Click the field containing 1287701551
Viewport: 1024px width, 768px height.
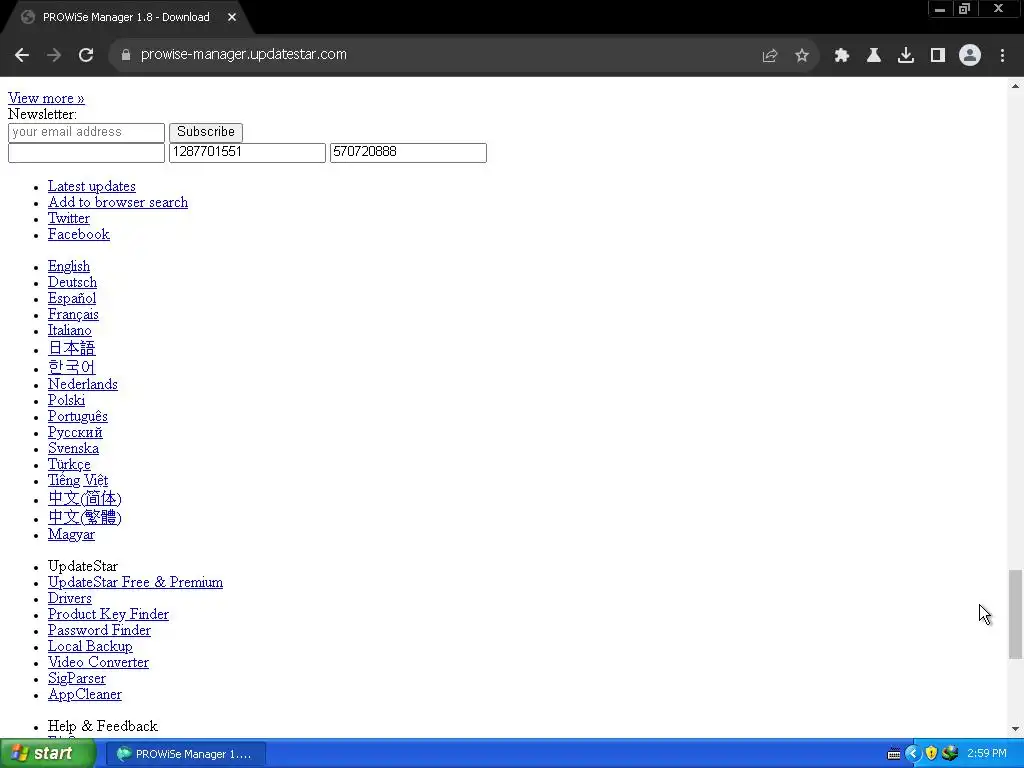(x=248, y=153)
